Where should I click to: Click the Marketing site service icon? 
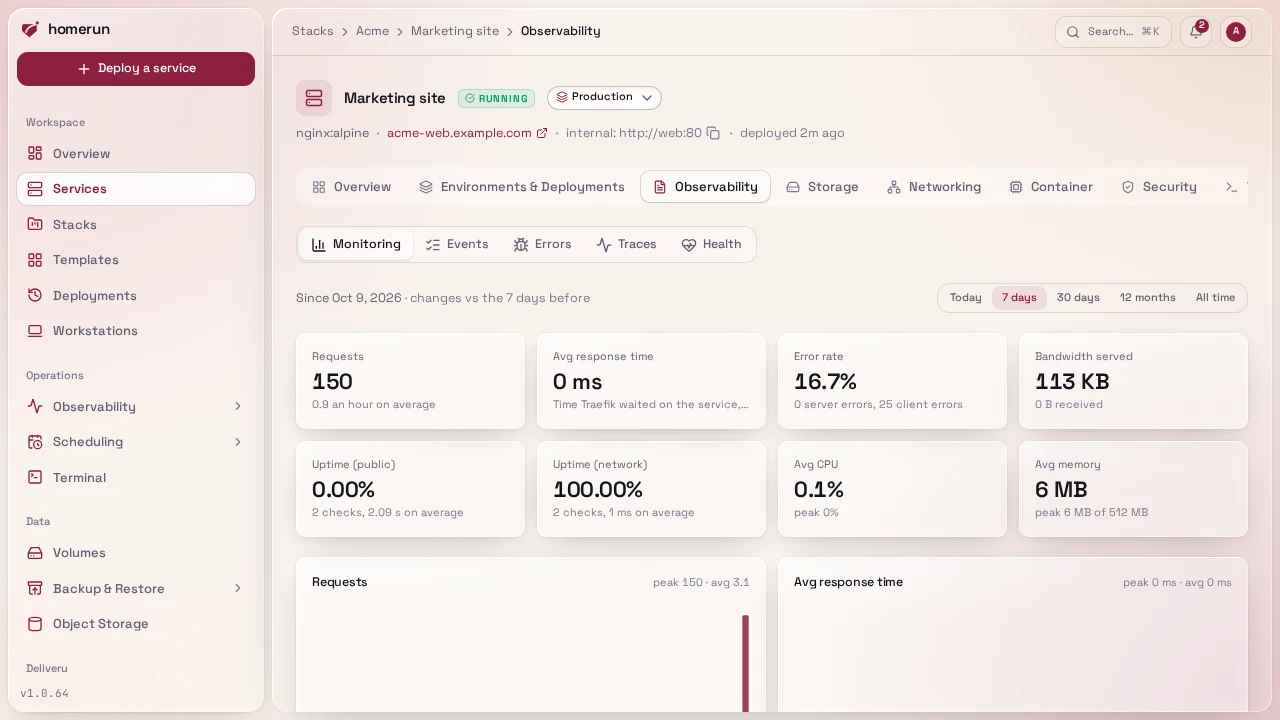[314, 98]
